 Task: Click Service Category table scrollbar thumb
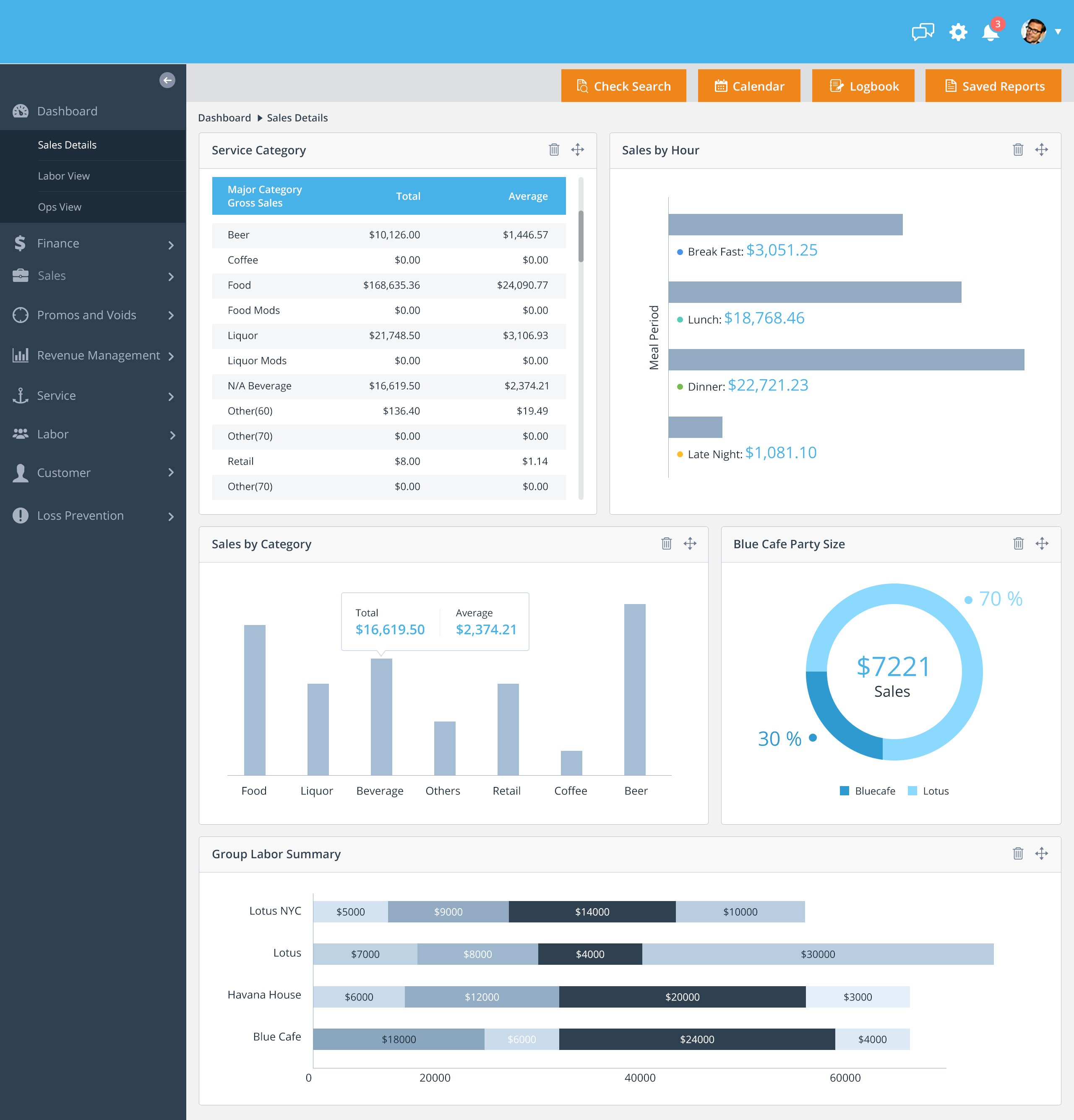581,236
